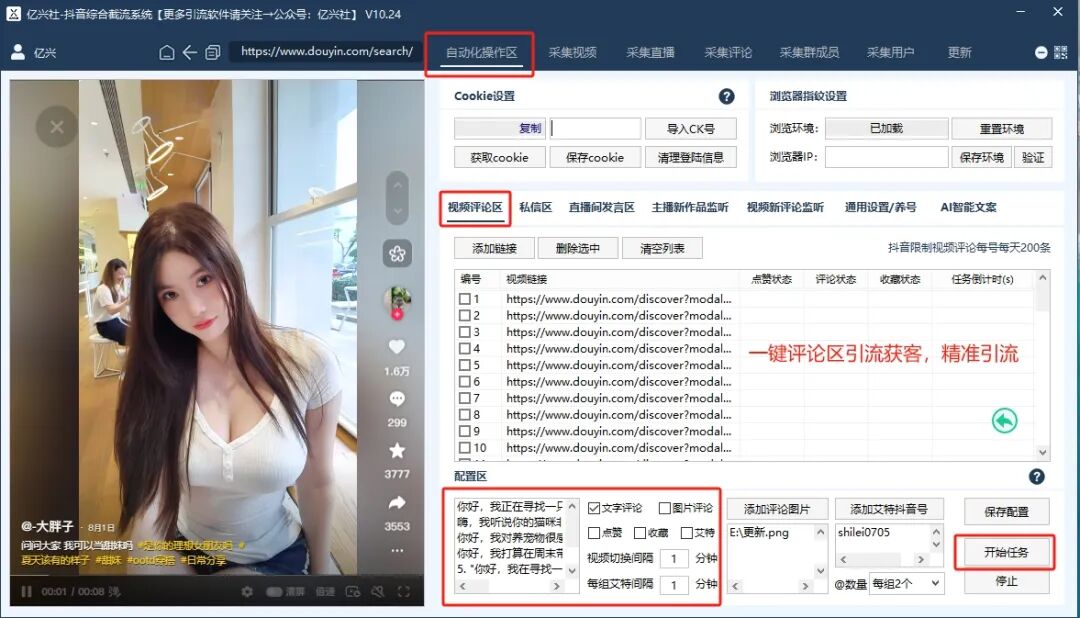Tick checkbox for link row 8

click(465, 415)
